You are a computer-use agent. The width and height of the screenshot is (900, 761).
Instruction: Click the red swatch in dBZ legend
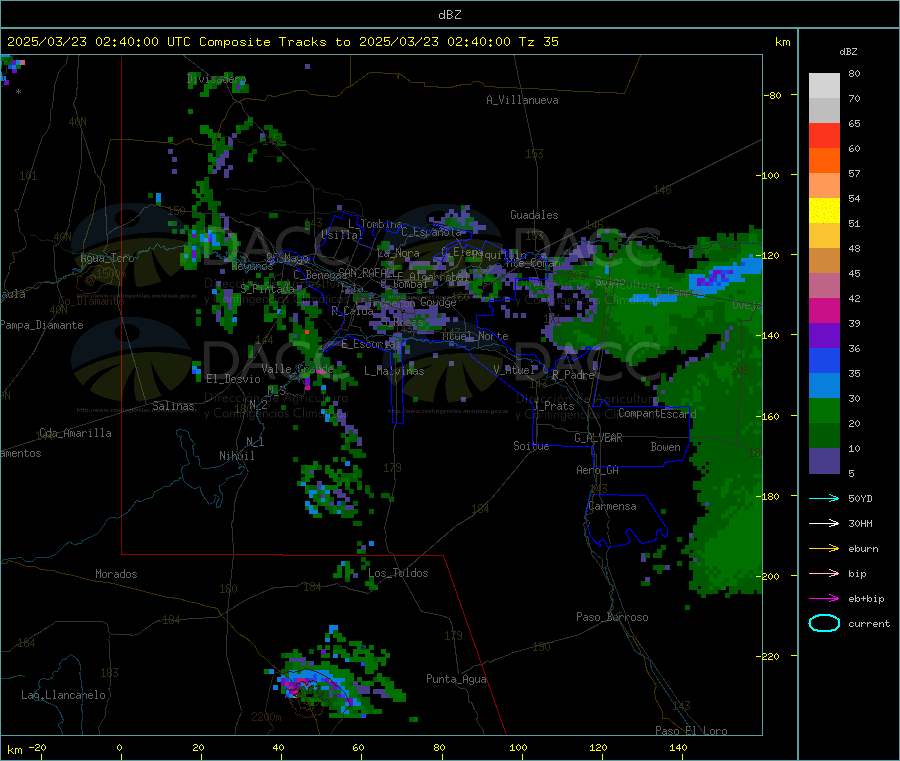click(x=824, y=135)
